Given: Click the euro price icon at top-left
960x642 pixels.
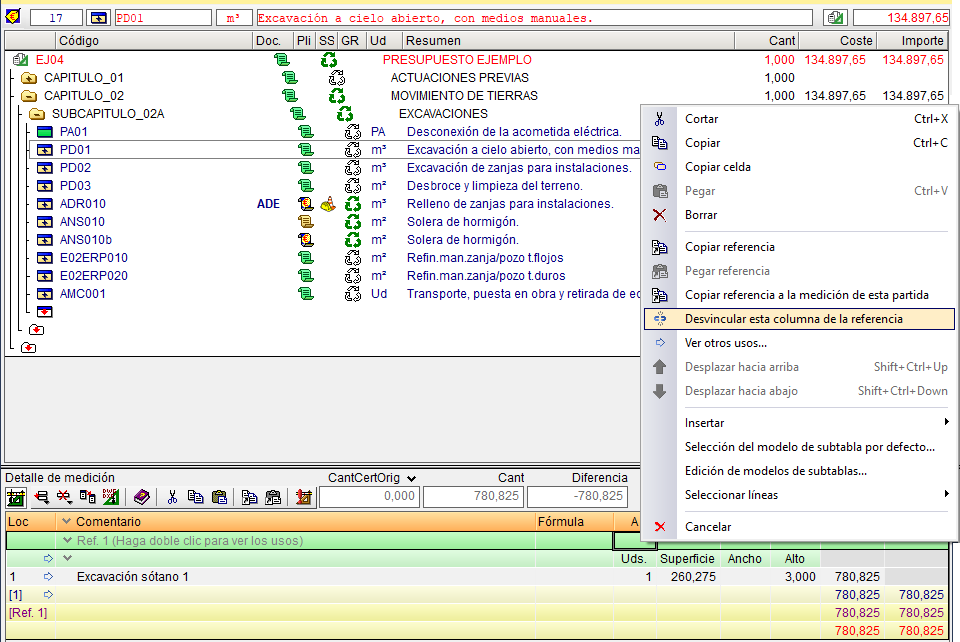Looking at the screenshot, I should [13, 17].
